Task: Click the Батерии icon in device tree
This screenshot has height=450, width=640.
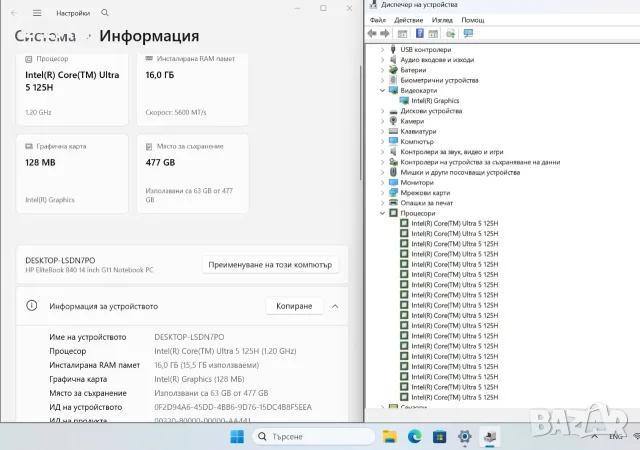Action: point(393,70)
